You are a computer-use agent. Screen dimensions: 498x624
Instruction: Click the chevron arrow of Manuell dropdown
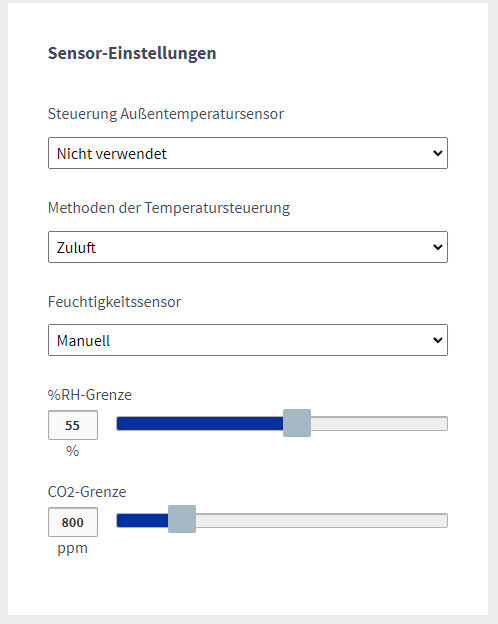coord(437,340)
